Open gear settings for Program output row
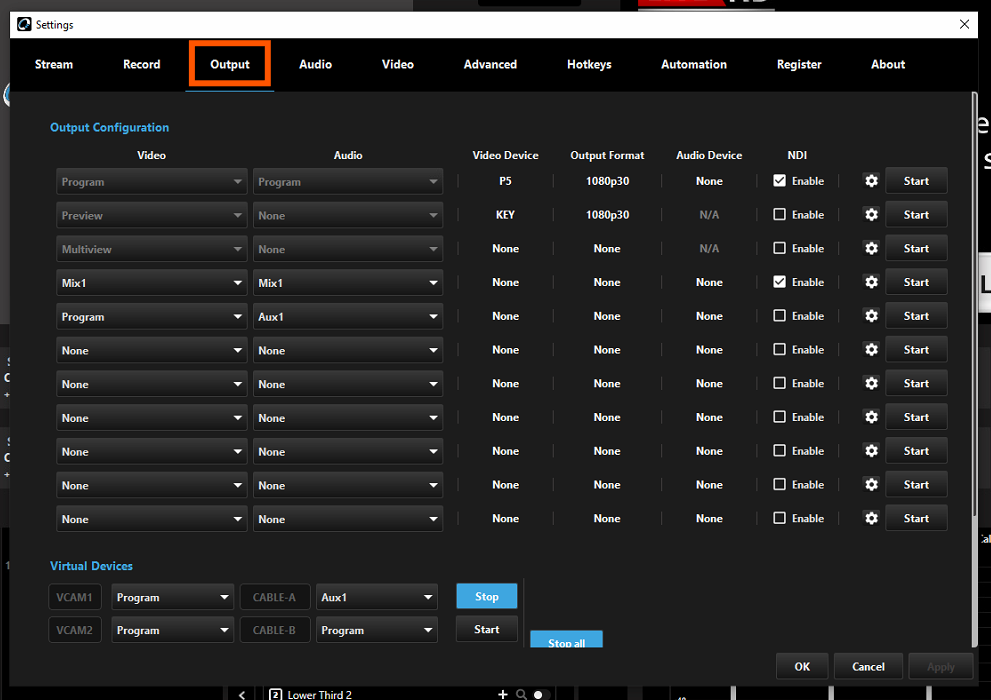Image resolution: width=991 pixels, height=700 pixels. (x=871, y=181)
